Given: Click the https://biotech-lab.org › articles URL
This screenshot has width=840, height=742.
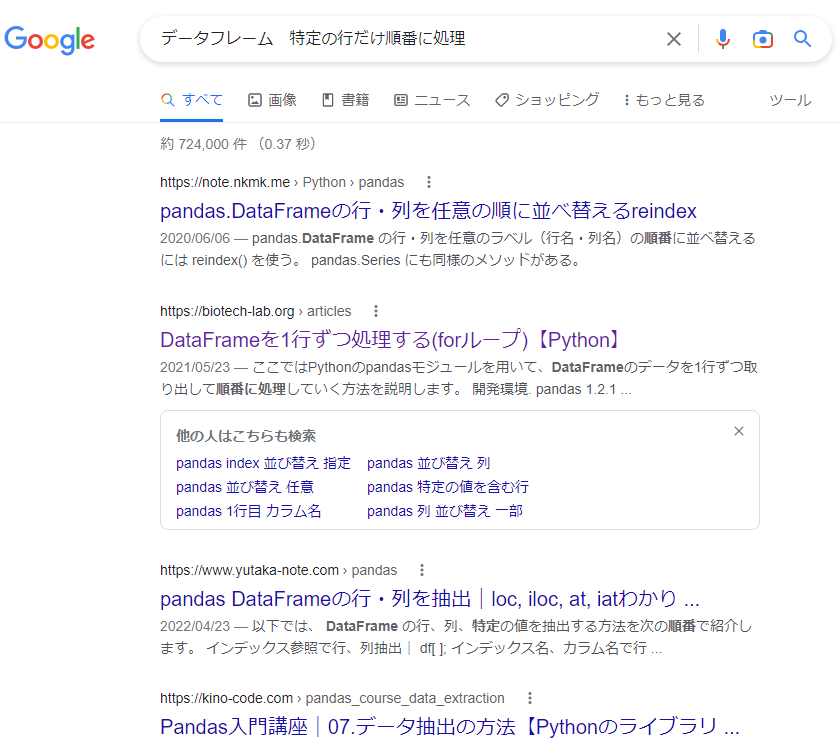Looking at the screenshot, I should tap(256, 311).
